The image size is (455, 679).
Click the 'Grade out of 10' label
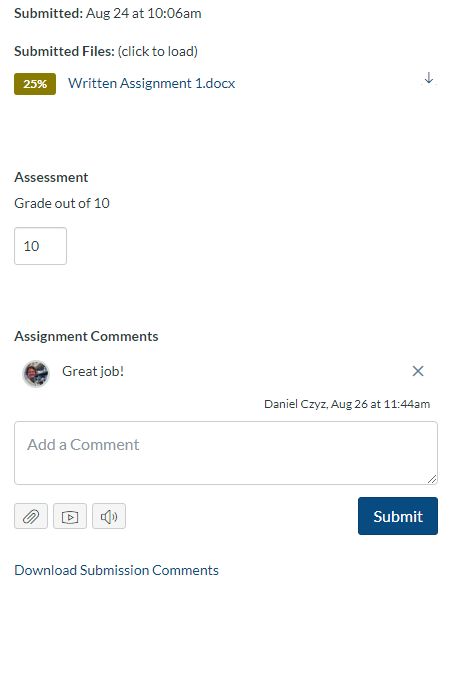pos(62,203)
